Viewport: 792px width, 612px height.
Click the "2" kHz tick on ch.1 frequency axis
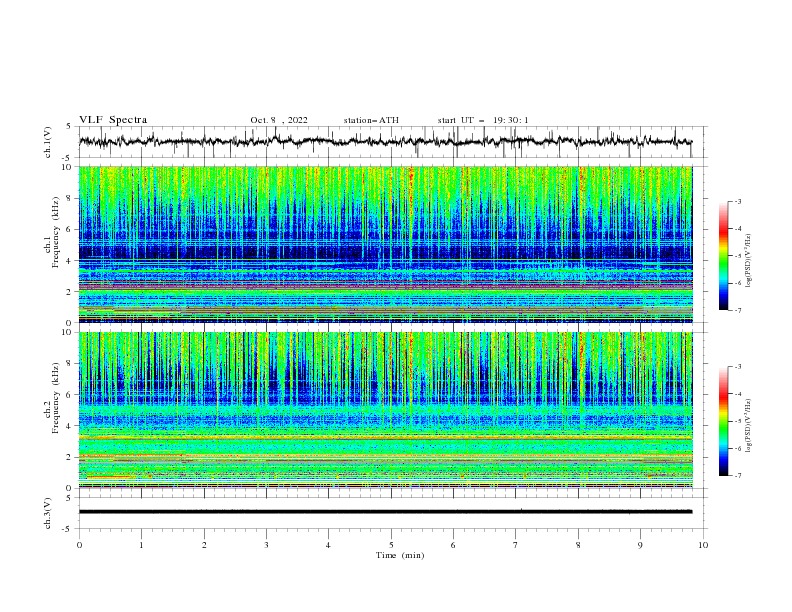[x=71, y=292]
